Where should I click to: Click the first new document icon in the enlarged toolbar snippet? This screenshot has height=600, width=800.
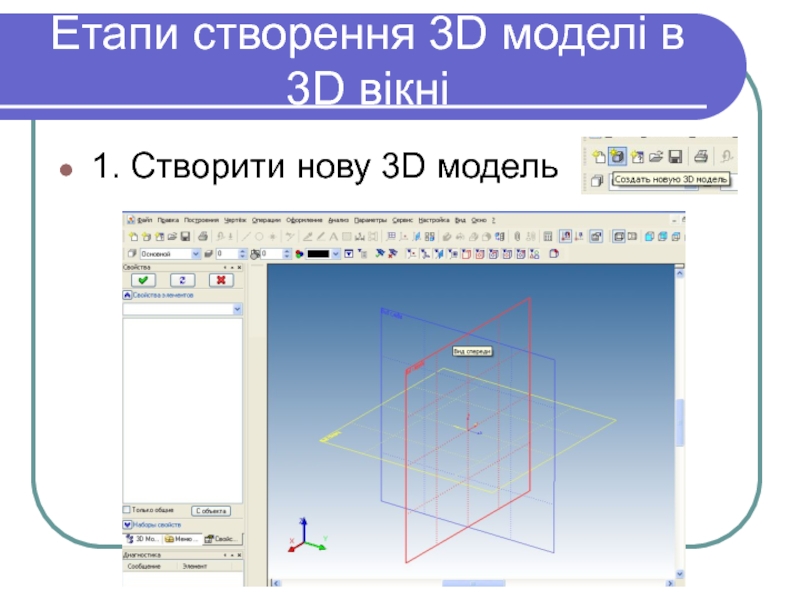(598, 156)
